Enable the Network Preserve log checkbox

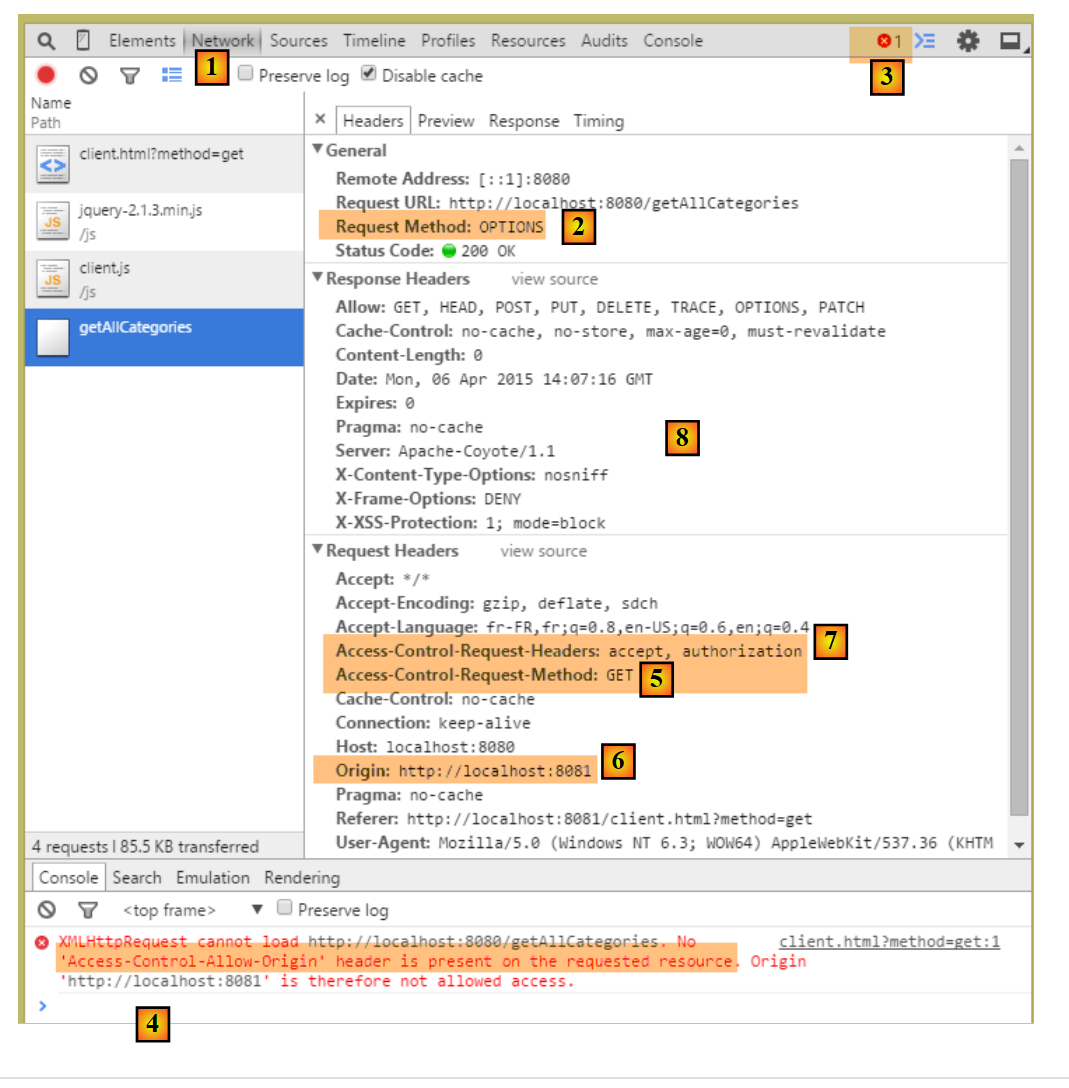(246, 74)
